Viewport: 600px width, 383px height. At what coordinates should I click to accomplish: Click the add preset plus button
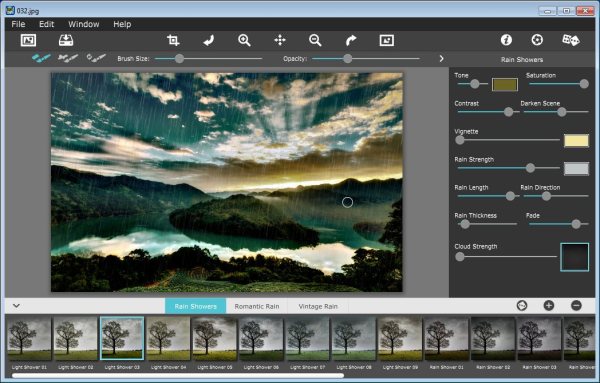coord(549,305)
